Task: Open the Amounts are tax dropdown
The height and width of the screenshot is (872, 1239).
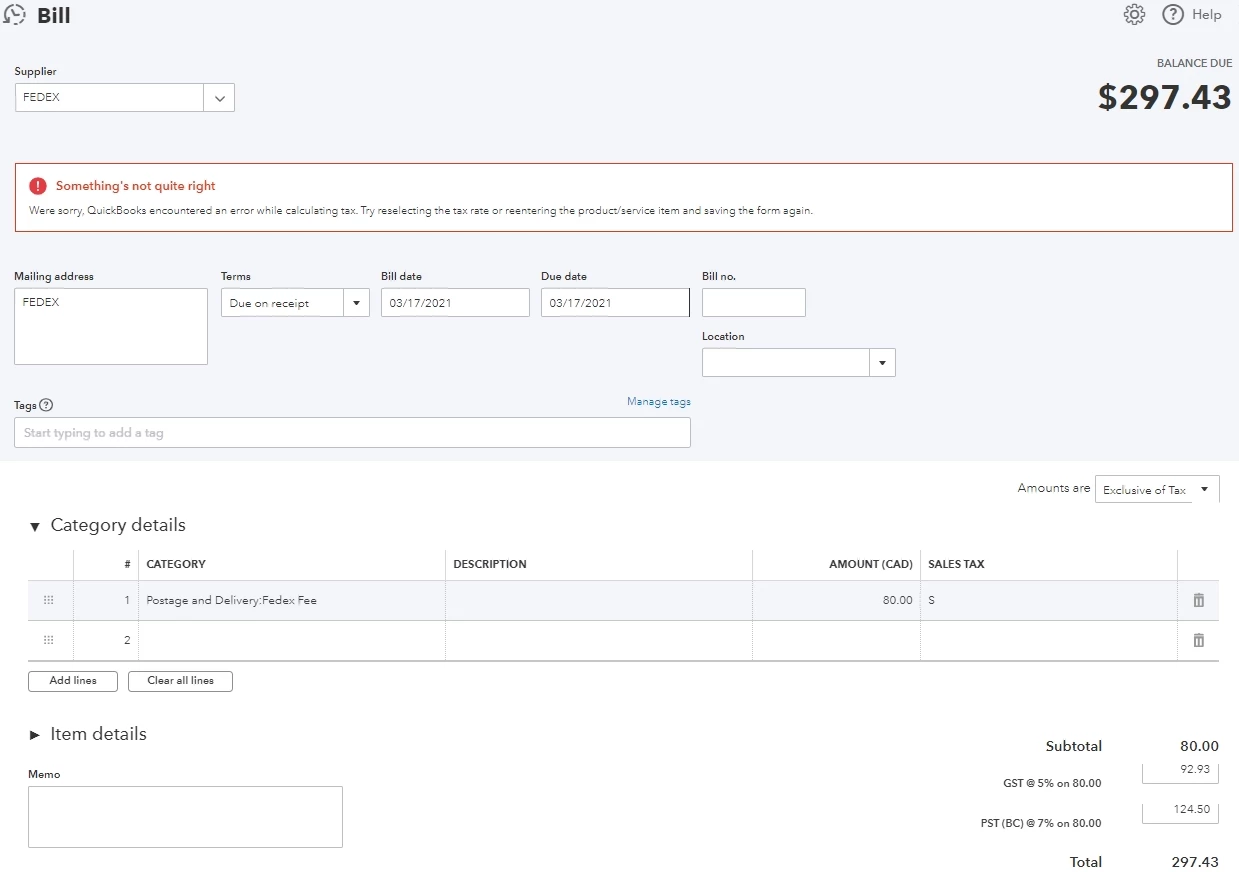Action: pos(1157,489)
